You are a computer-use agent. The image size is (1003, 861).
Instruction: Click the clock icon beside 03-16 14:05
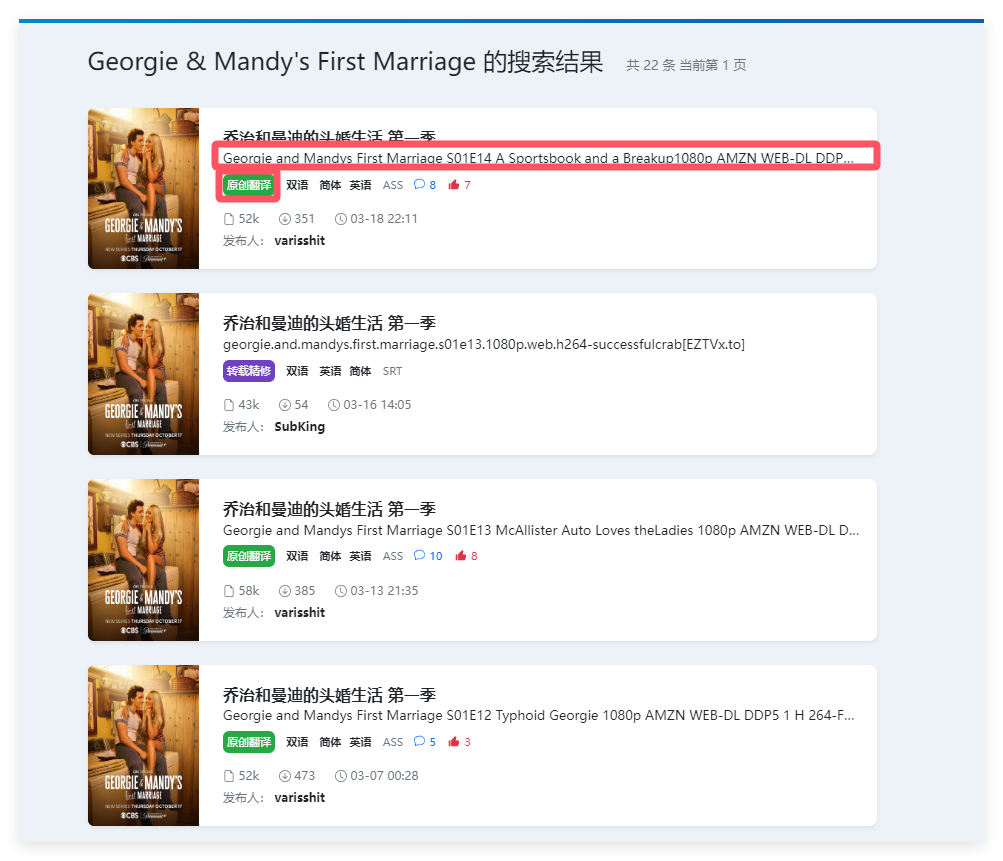(334, 405)
